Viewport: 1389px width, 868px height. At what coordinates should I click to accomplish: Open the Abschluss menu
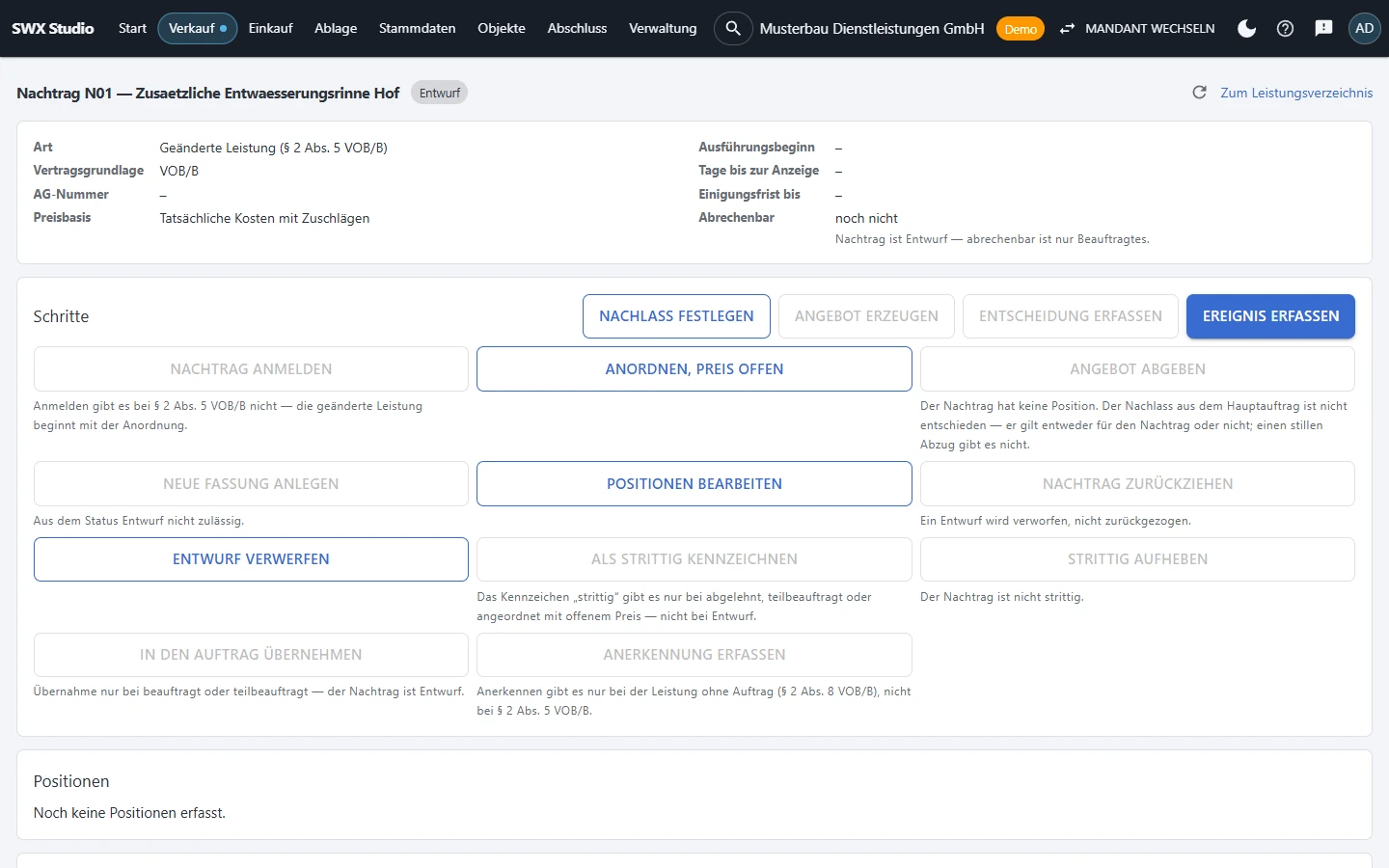pos(577,28)
